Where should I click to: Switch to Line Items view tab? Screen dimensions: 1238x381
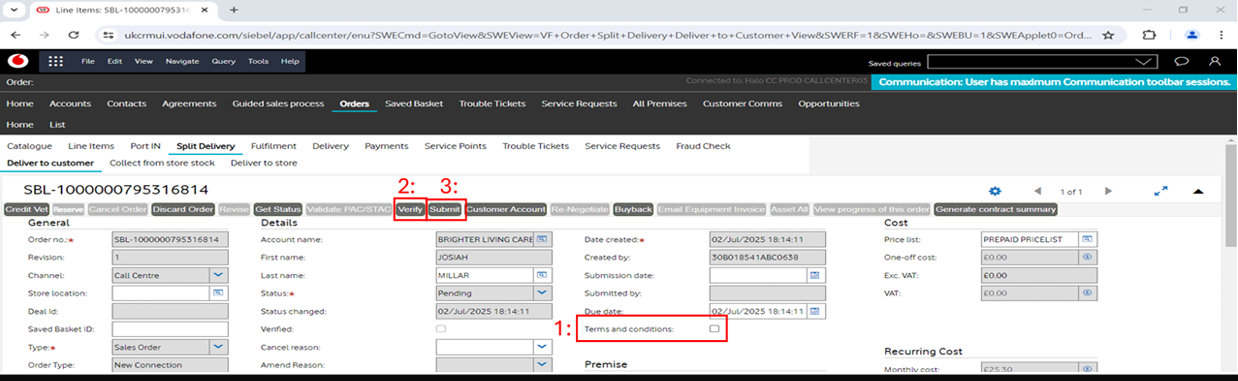pos(91,146)
